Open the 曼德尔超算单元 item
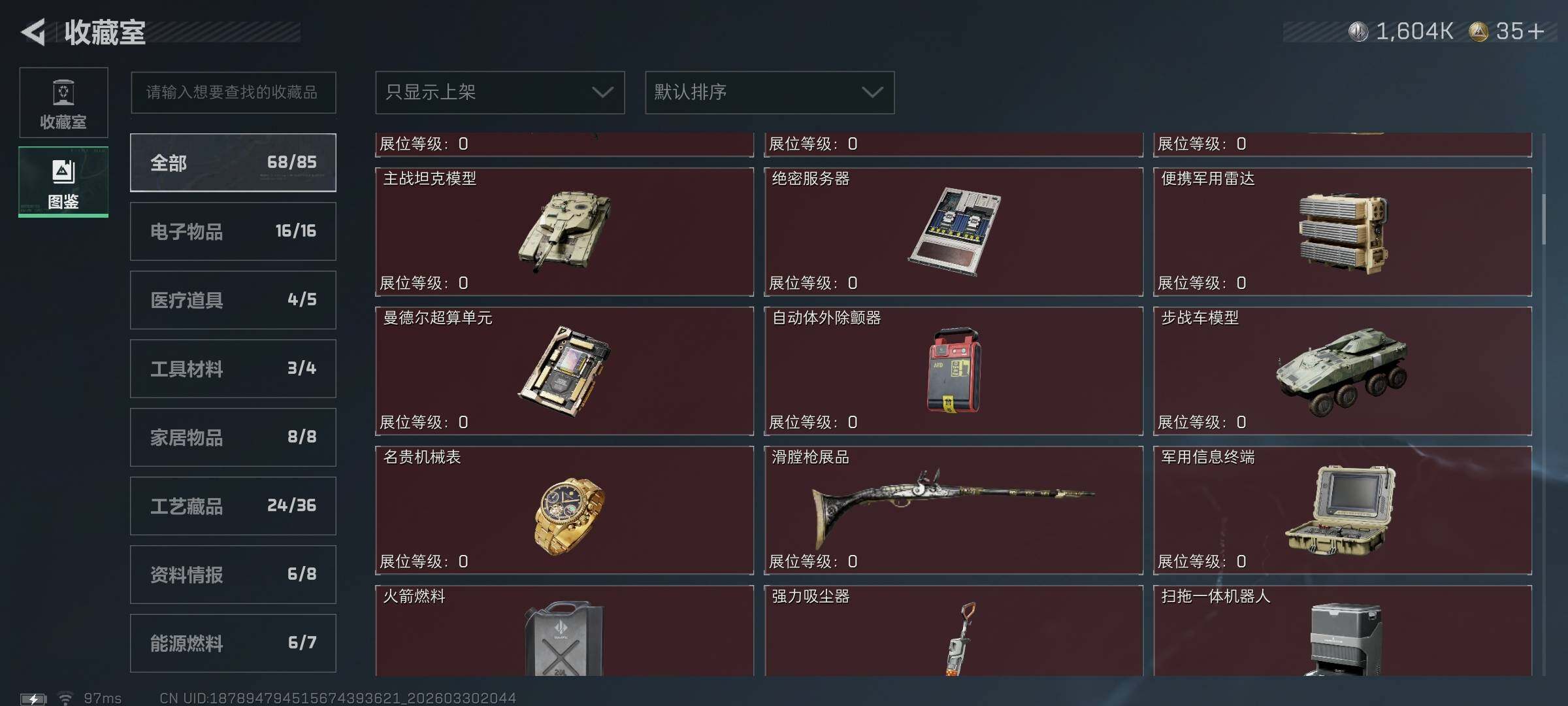Screen dimensions: 1568x706 [x=564, y=371]
